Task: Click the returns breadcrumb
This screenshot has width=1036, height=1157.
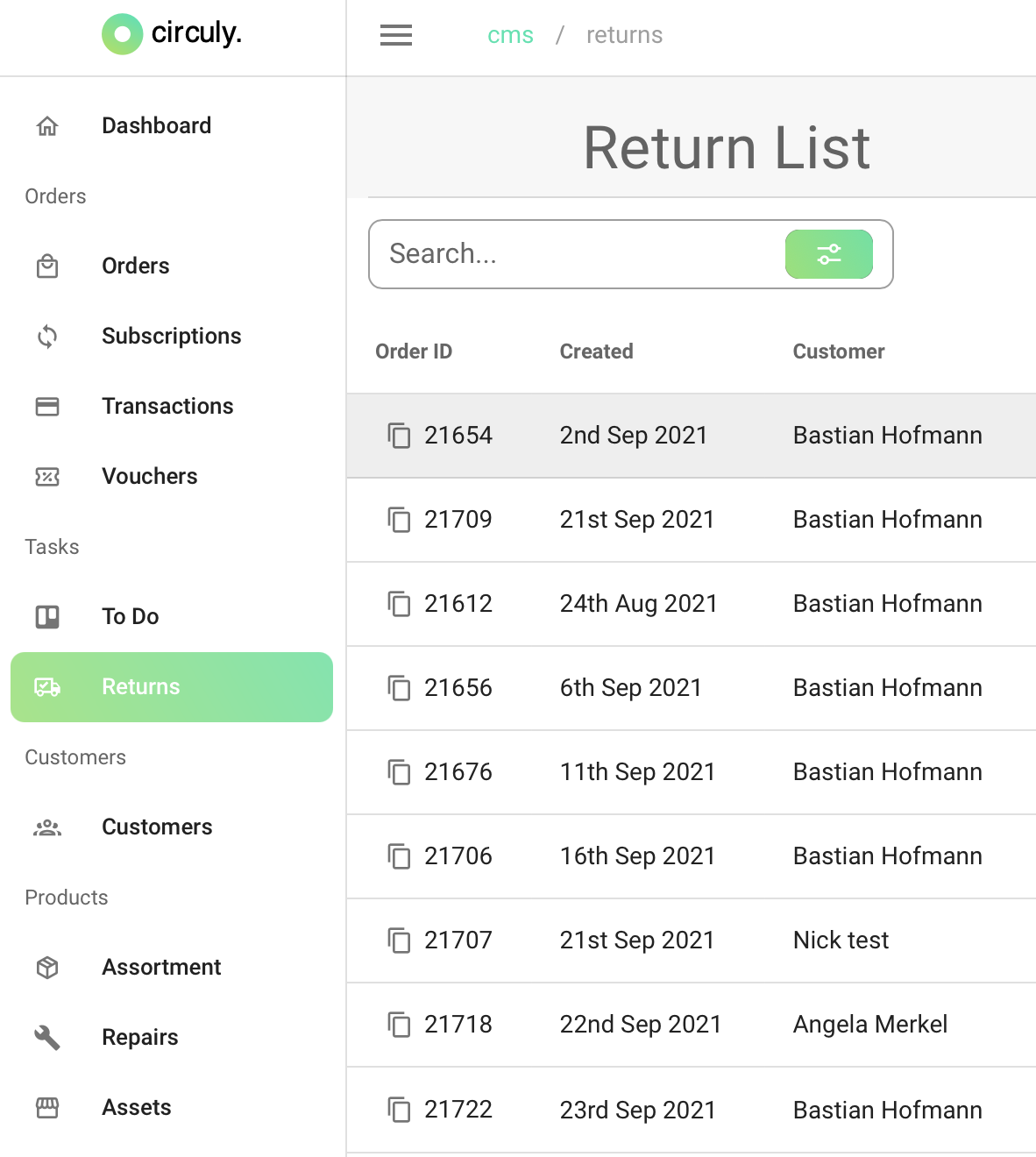Action: coord(624,35)
